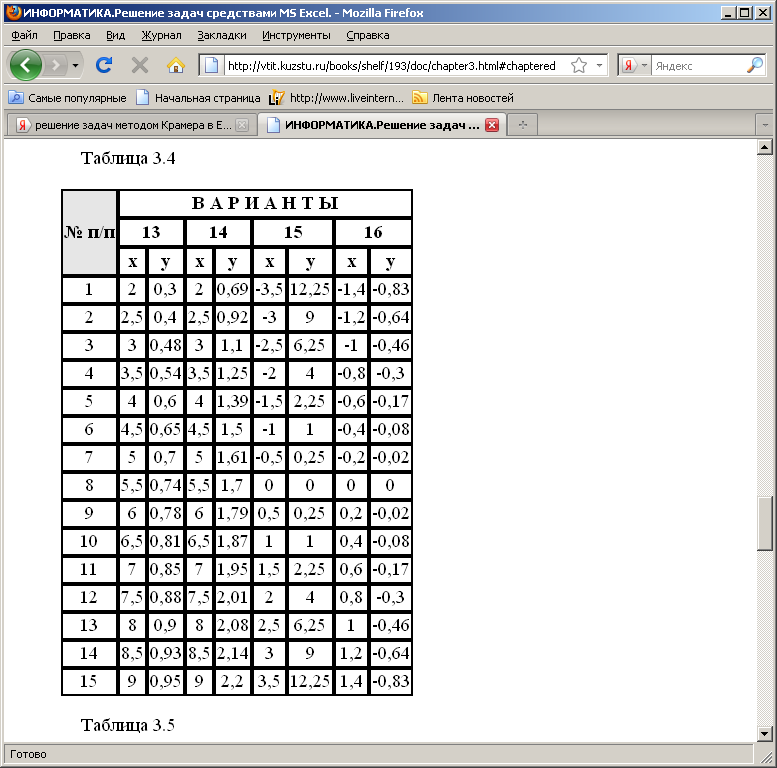Click variant 13 header cell

pos(151,232)
